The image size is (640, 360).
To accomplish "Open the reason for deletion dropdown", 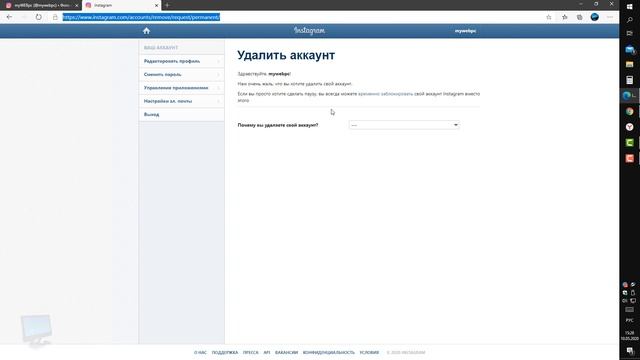I will pos(404,125).
